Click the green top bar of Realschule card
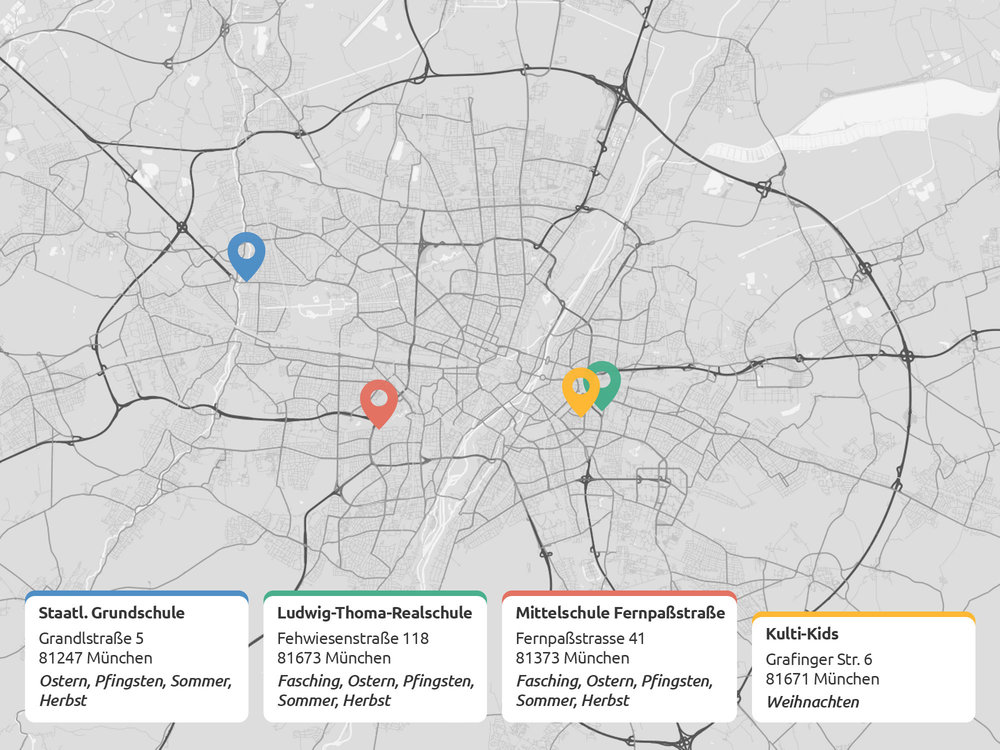 click(375, 593)
